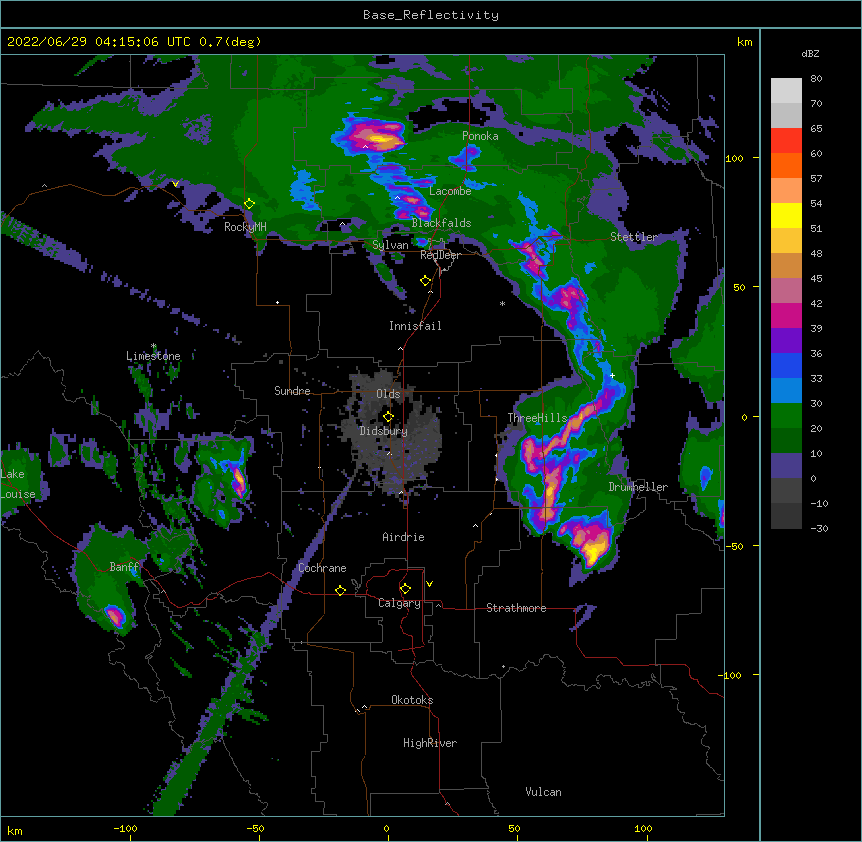Viewport: 862px width, 842px height.
Task: Click the white asterisk above Limestone label
Action: coord(153,346)
